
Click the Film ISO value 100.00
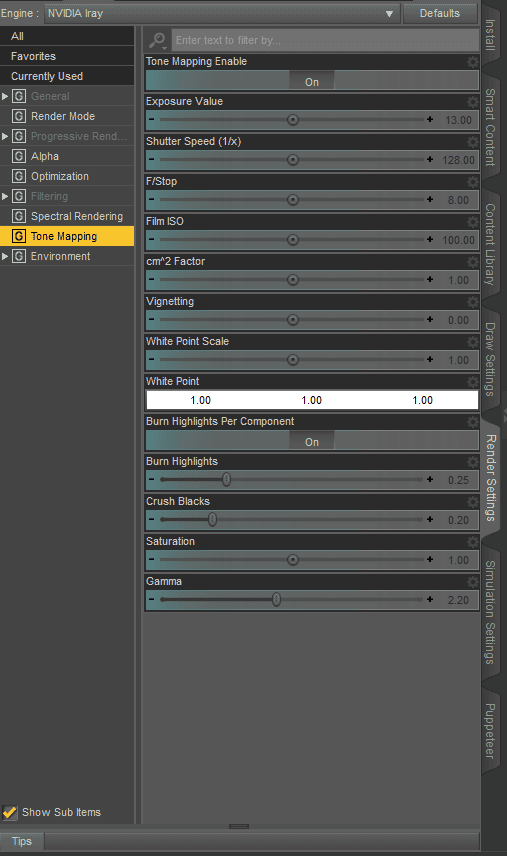point(458,240)
